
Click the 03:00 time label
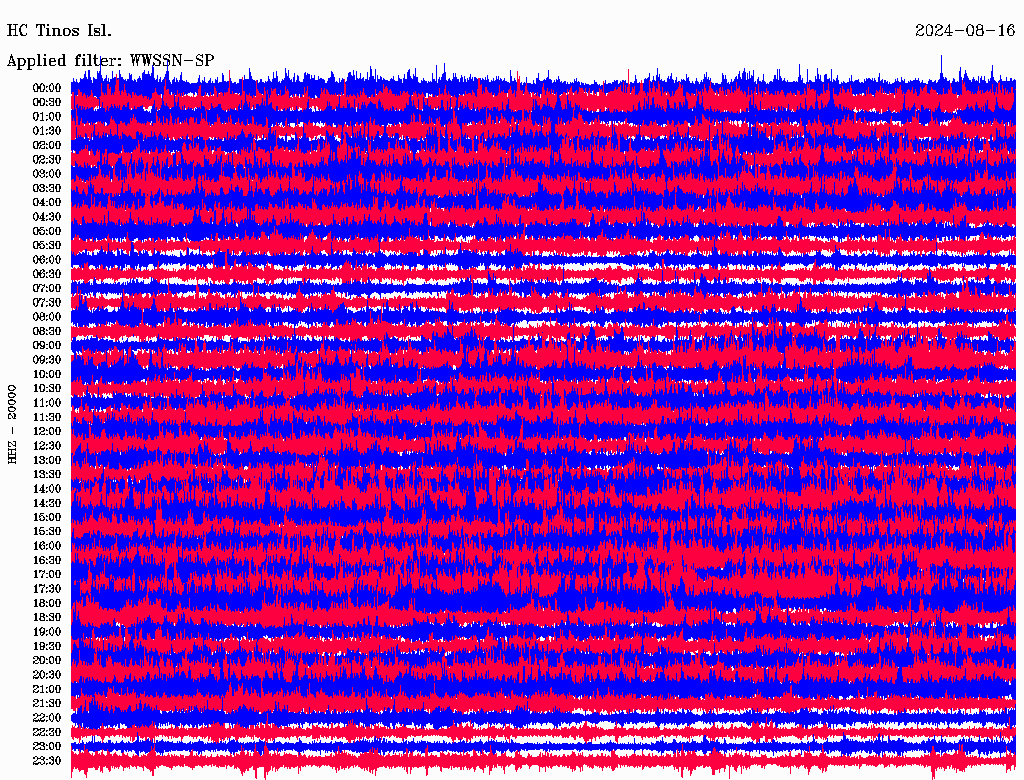click(x=47, y=174)
